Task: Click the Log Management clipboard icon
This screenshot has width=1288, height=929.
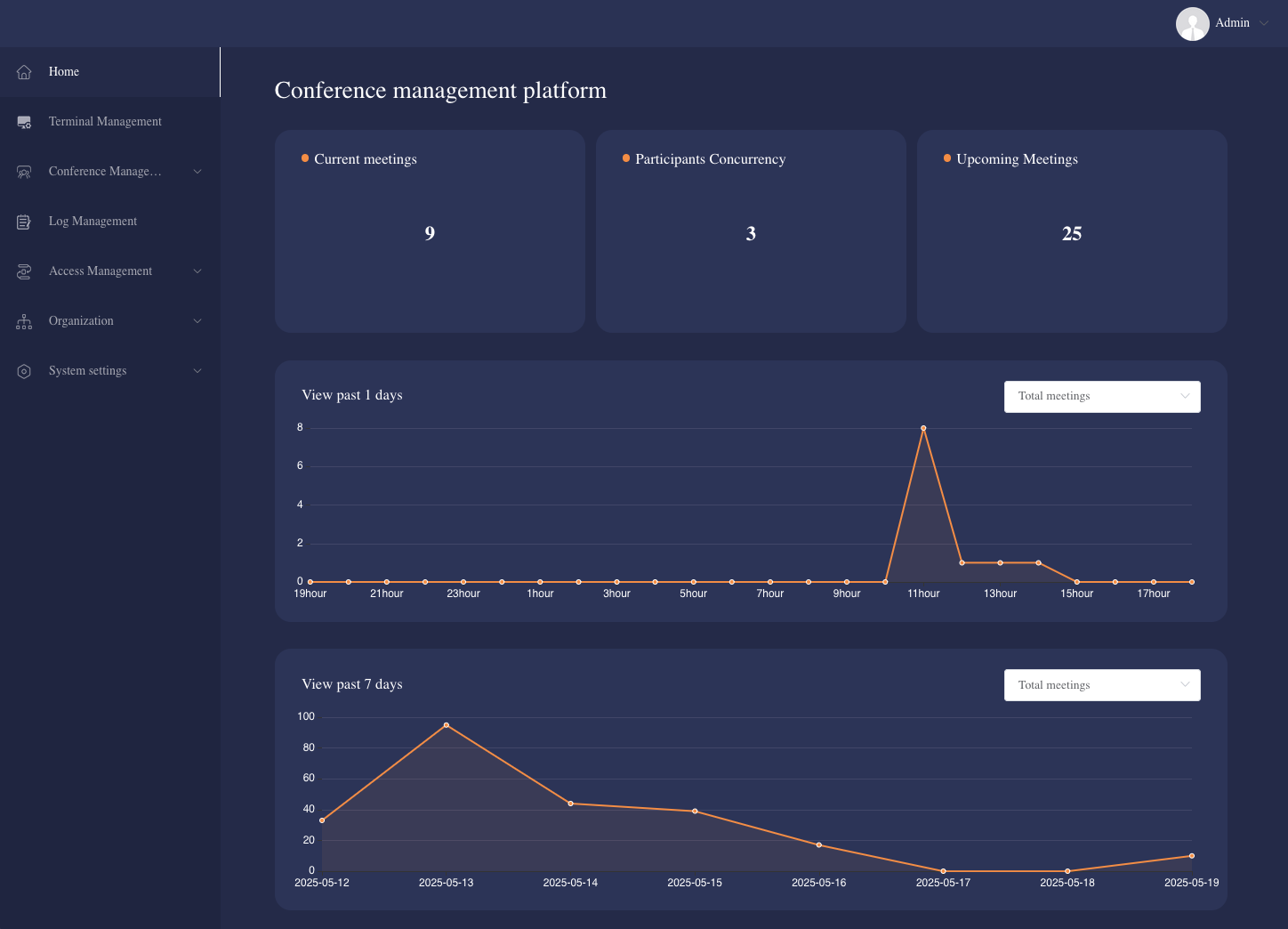Action: (23, 221)
